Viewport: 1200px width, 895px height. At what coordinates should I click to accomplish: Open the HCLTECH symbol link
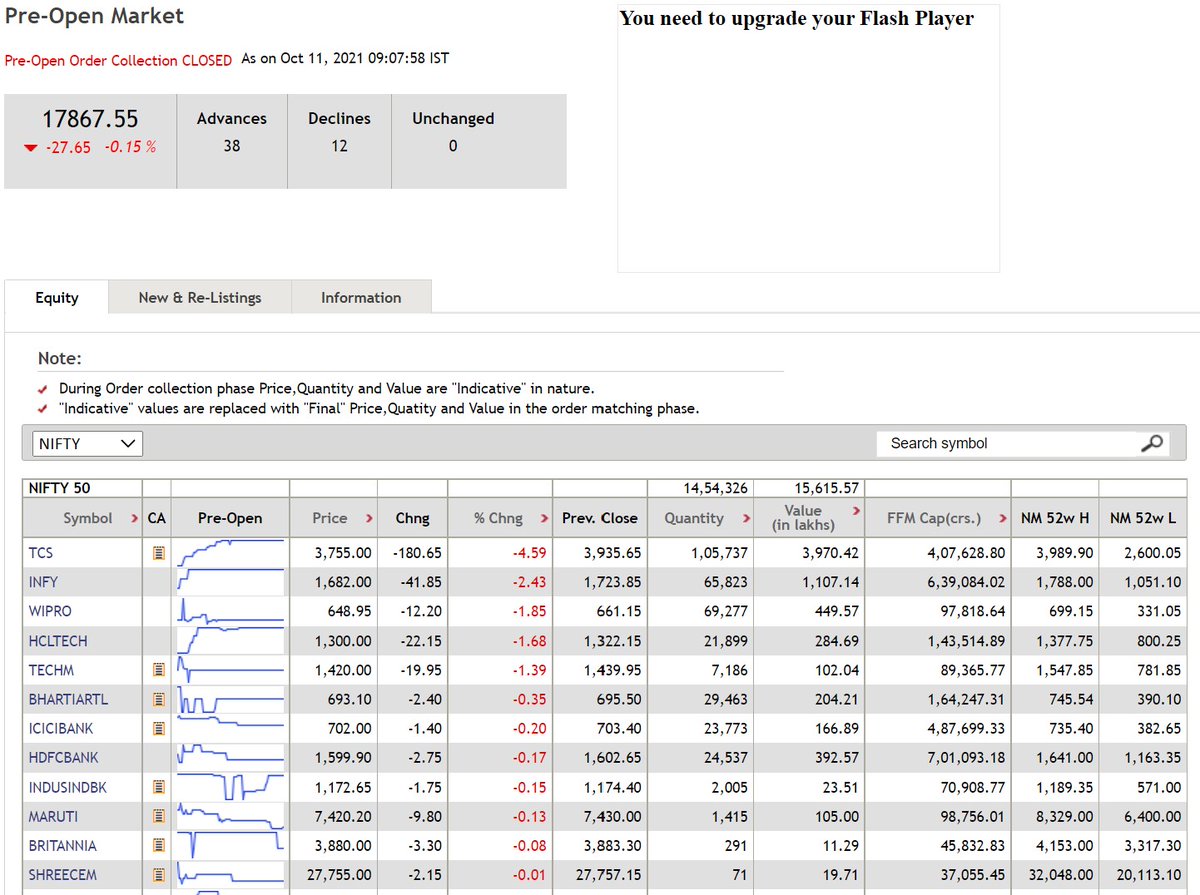58,641
